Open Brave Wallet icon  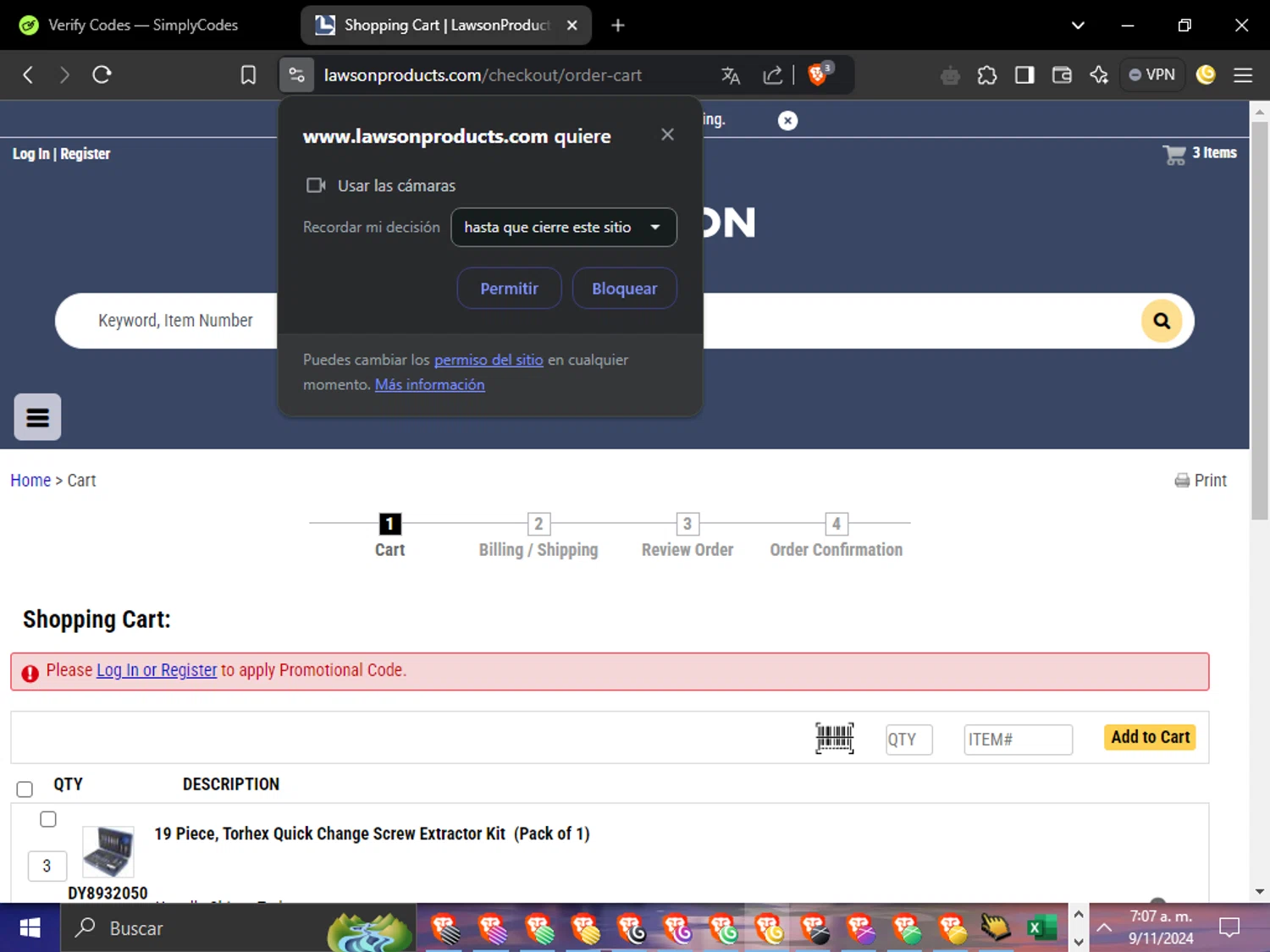click(1062, 75)
